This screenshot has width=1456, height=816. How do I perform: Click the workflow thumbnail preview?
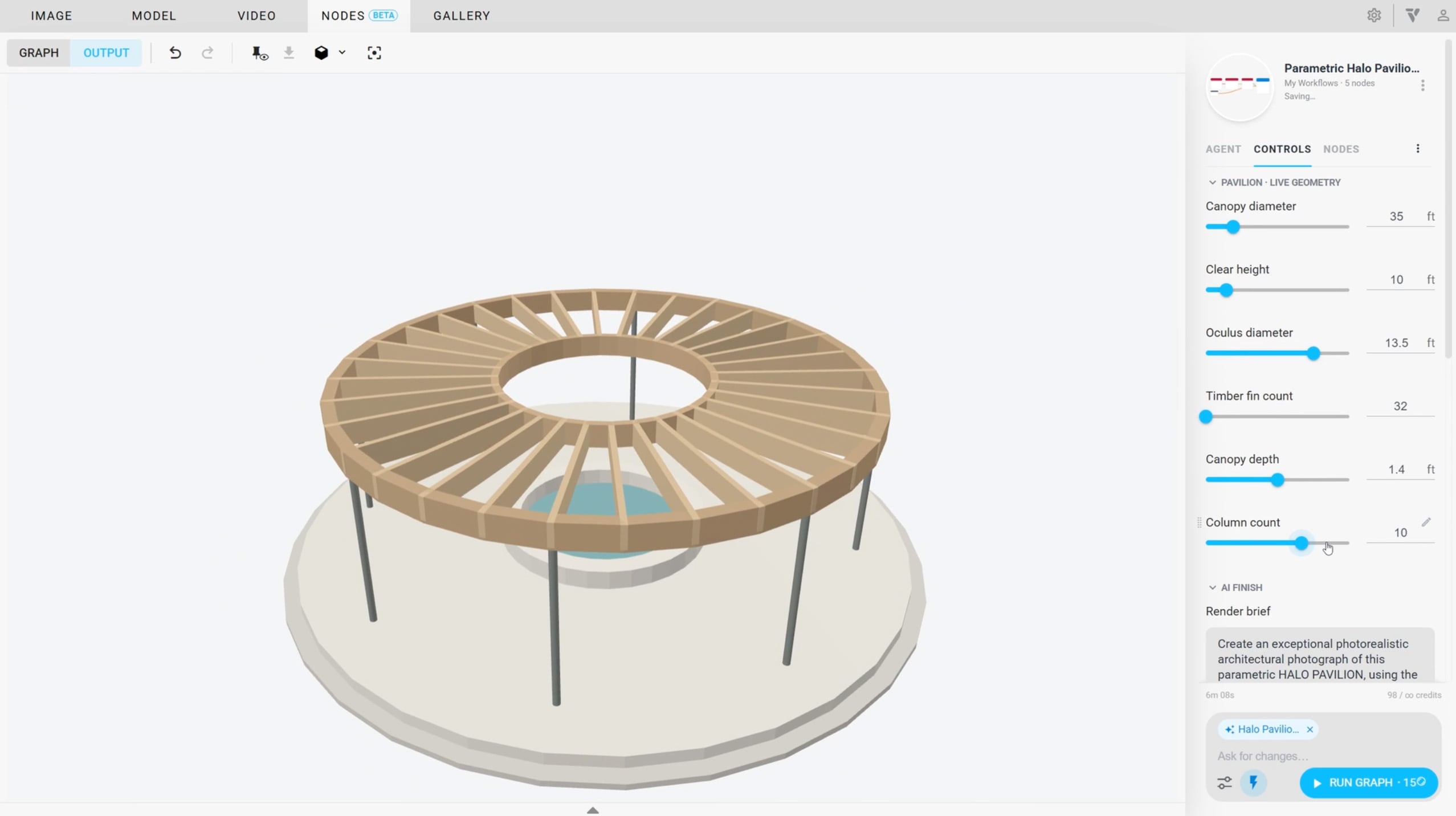pyautogui.click(x=1239, y=87)
